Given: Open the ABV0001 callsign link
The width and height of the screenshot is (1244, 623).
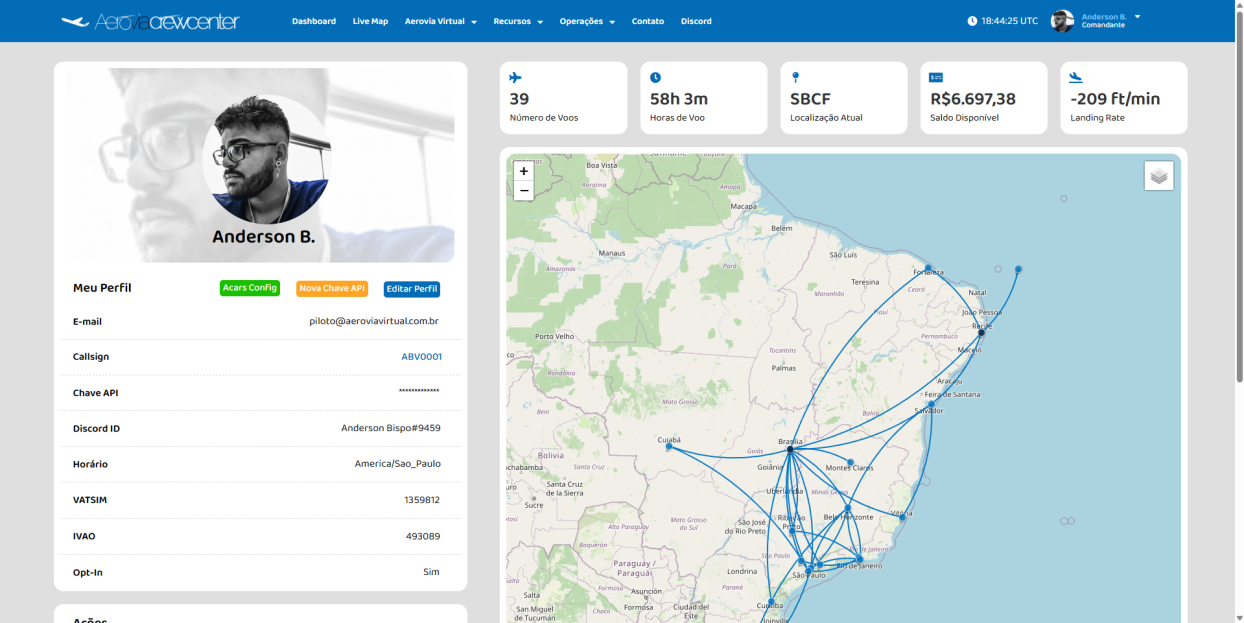Looking at the screenshot, I should click(421, 357).
